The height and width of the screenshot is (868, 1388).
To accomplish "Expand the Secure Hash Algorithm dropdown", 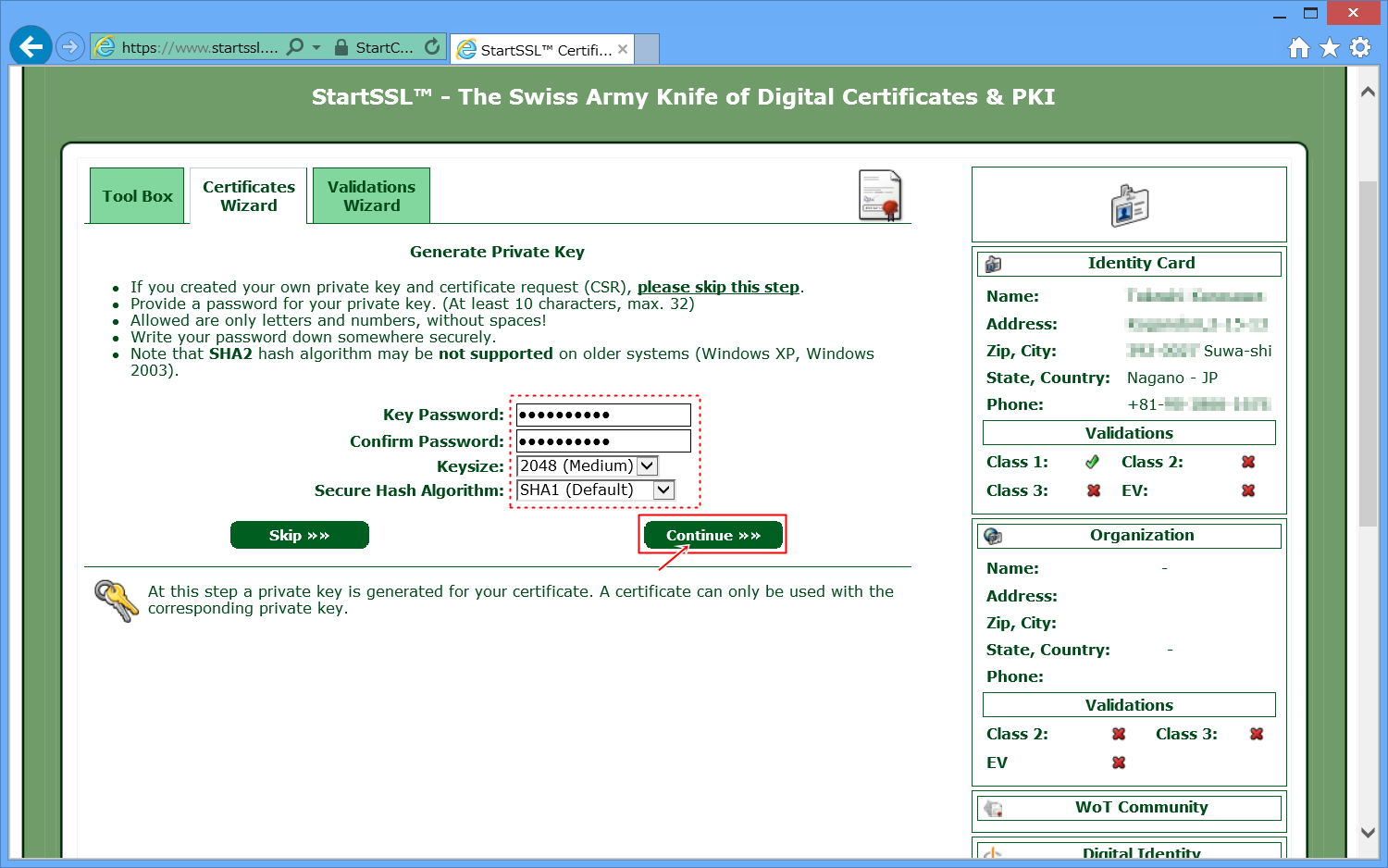I will [x=663, y=490].
